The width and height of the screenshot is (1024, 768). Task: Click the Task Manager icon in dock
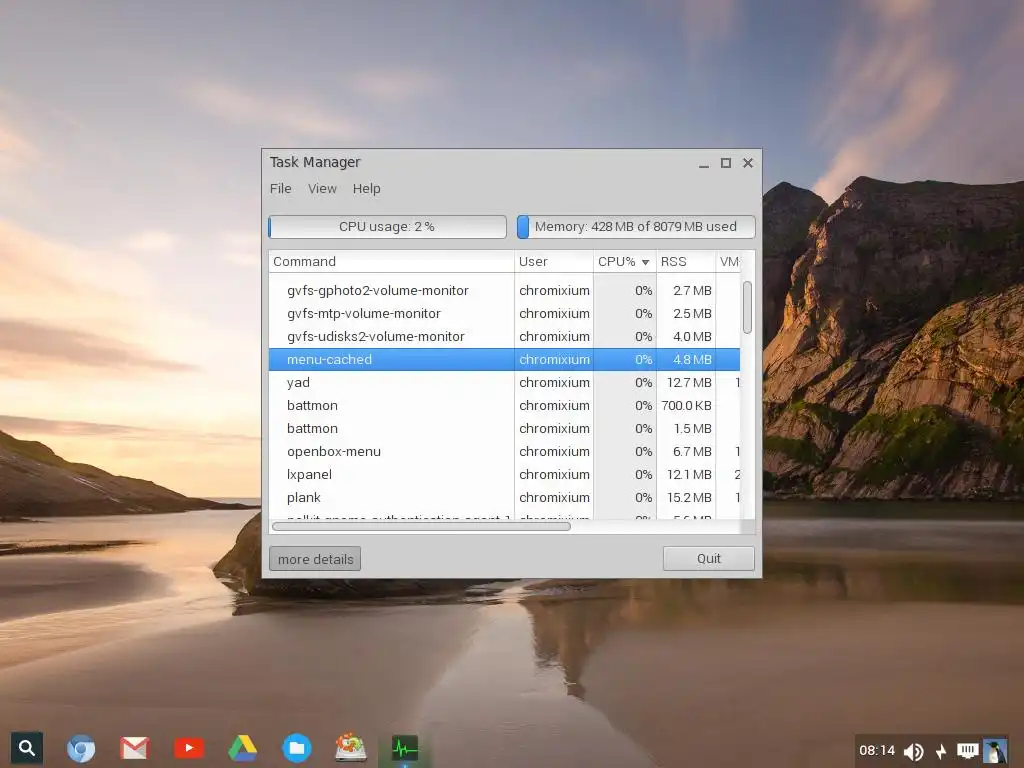(404, 748)
